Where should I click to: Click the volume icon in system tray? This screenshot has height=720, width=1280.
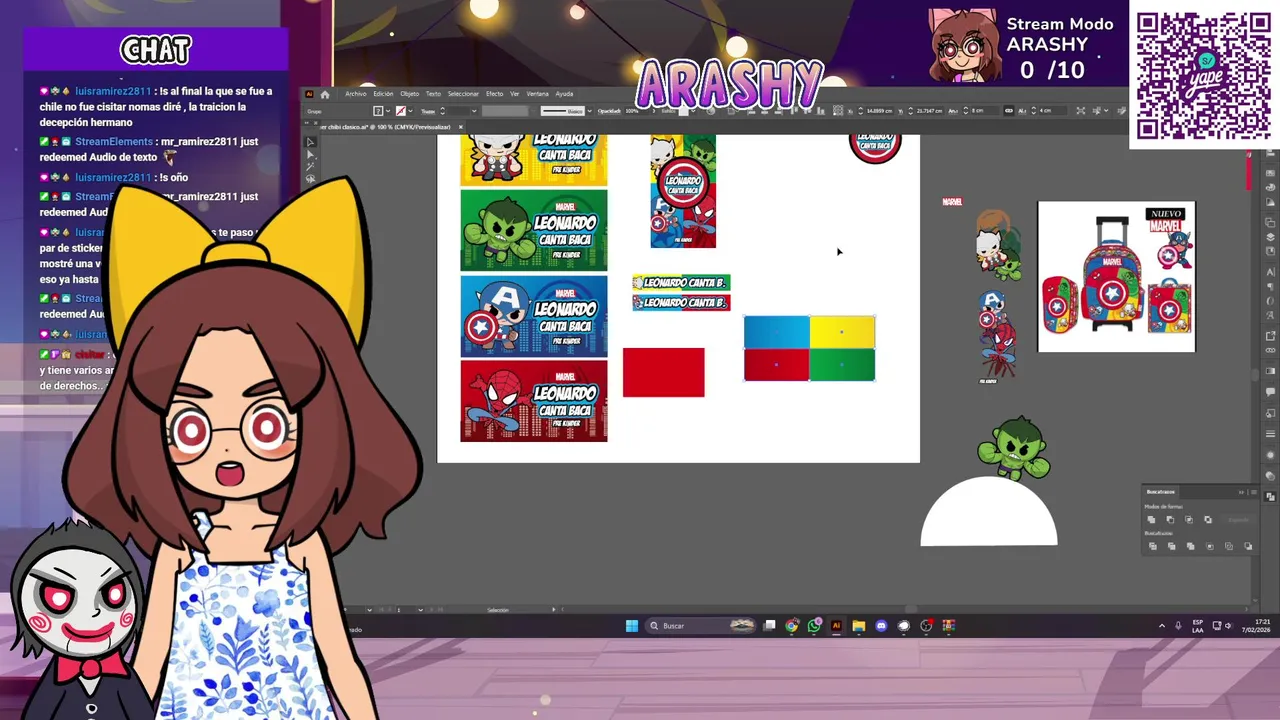point(1229,626)
